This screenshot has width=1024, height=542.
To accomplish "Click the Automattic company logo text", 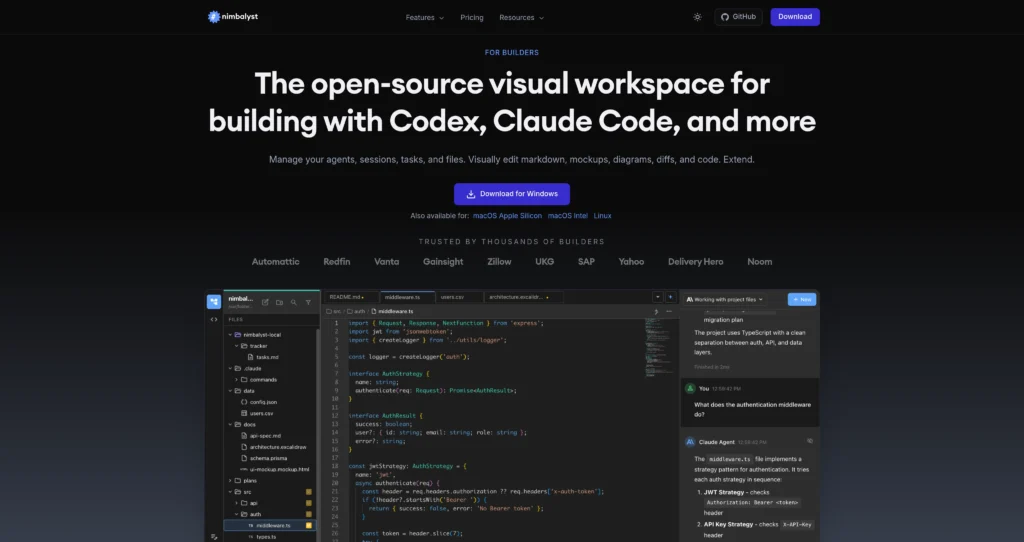I will (276, 262).
